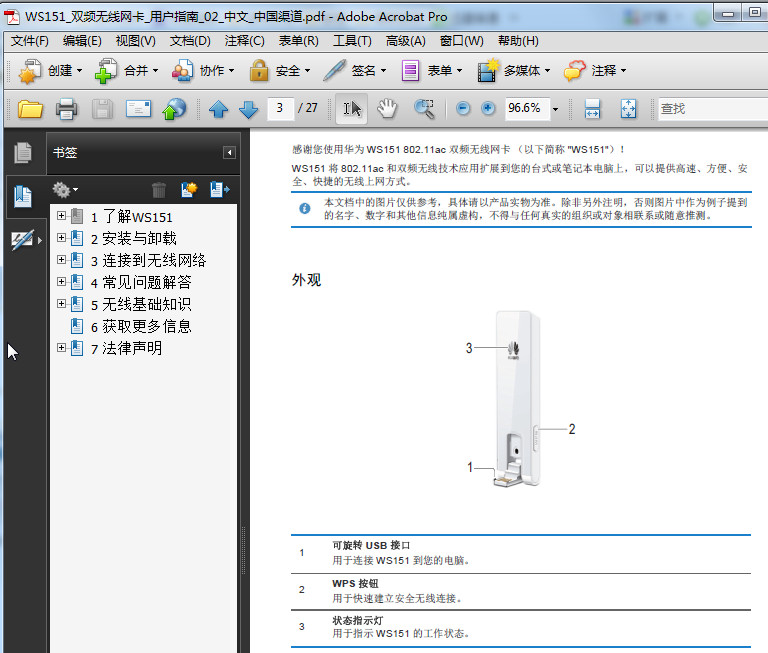Screen dimensions: 768x653
Task: Expand bookmark 5 无线基础知识
Action: coord(61,304)
